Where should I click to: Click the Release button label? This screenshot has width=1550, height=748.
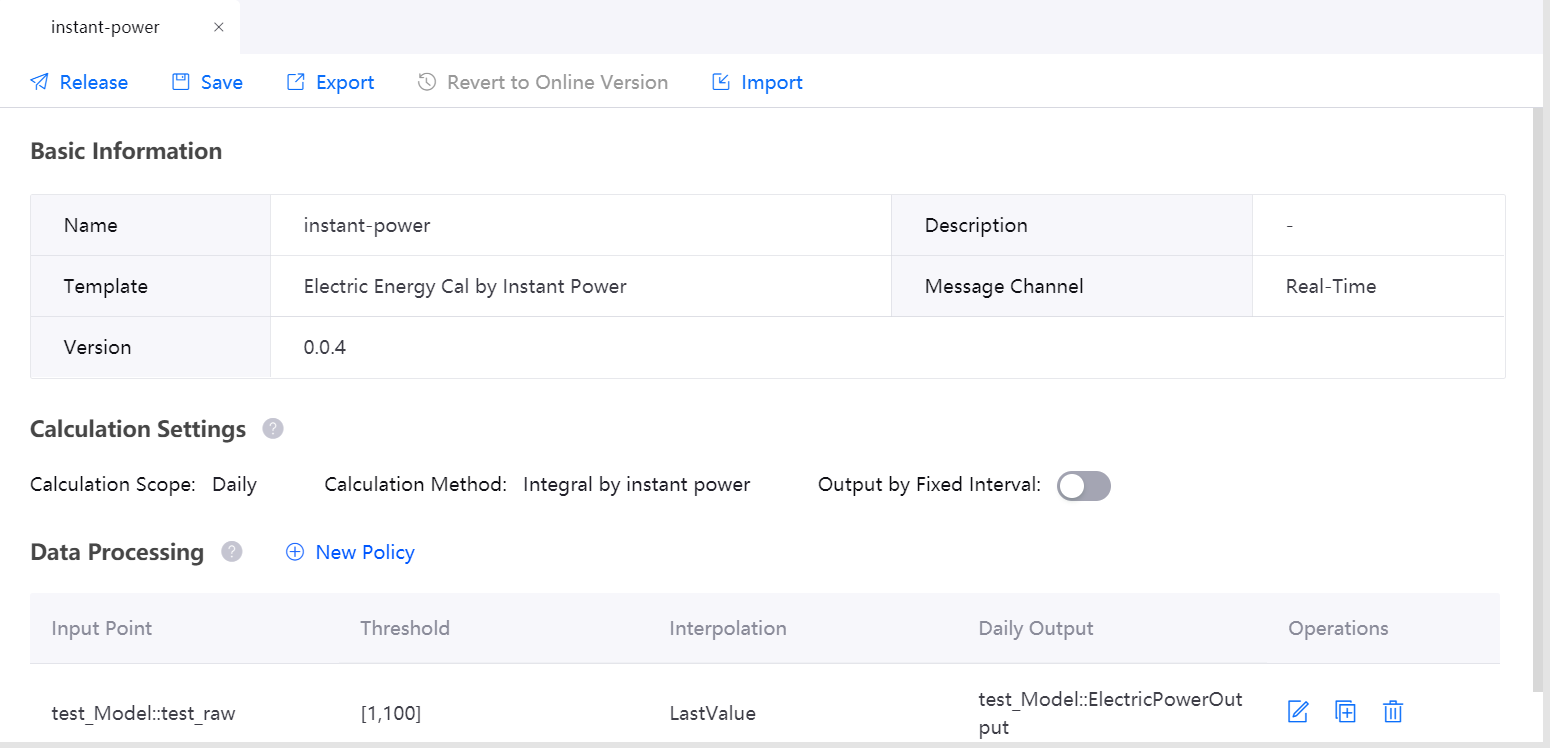(x=94, y=82)
